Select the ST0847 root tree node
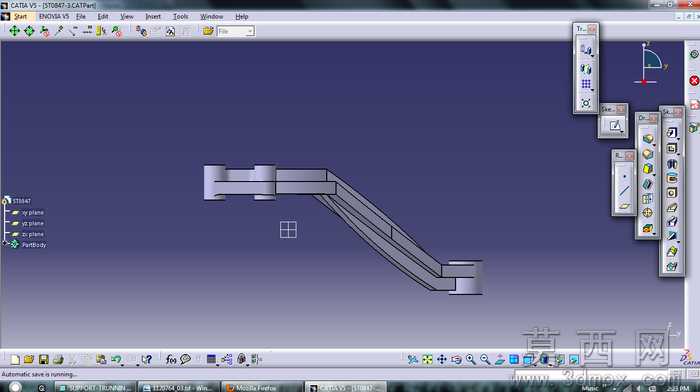The height and width of the screenshot is (392, 700). [21, 201]
